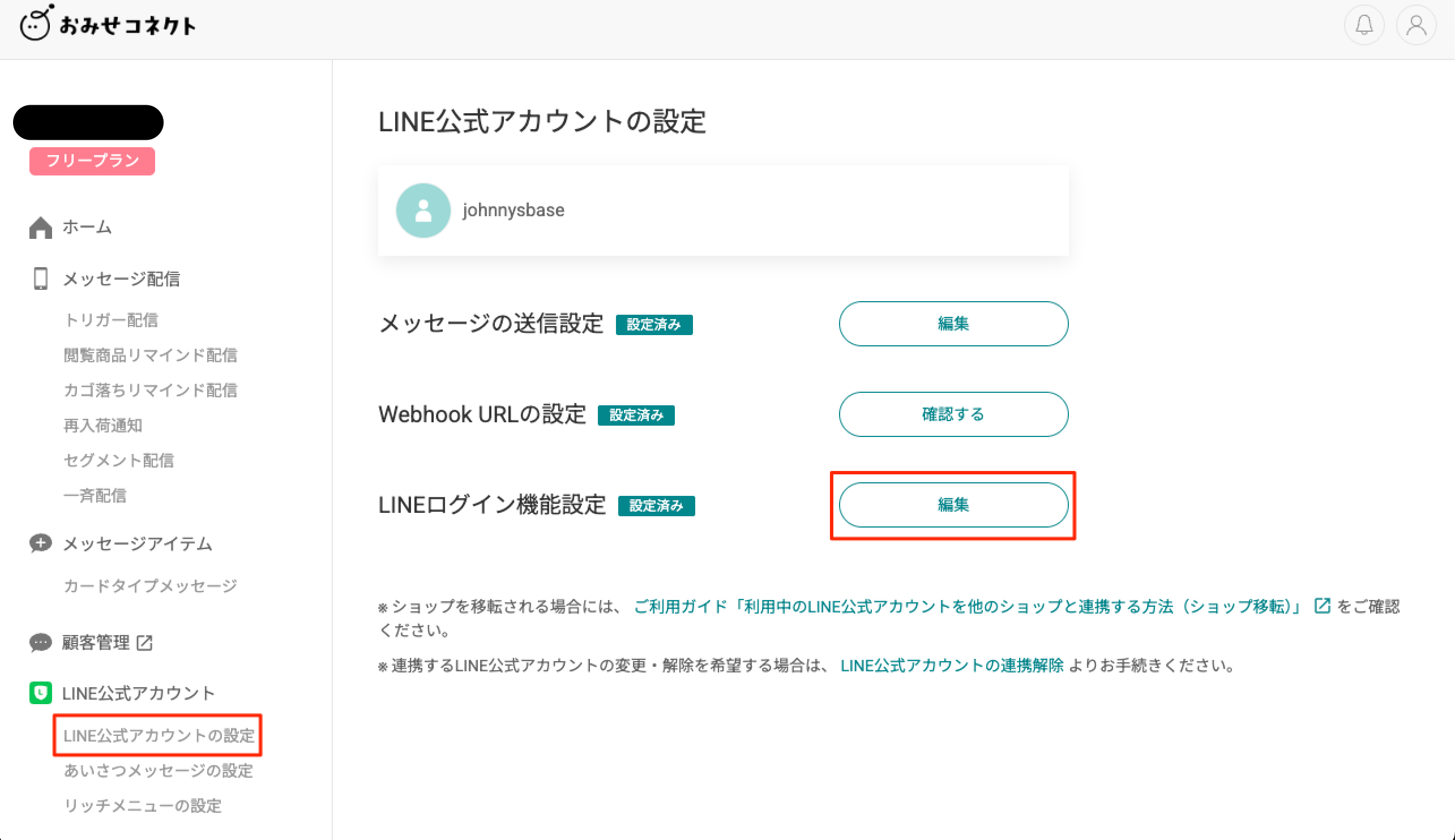1455x840 pixels.
Task: Click the johnnysbase profile avatar
Action: pos(423,210)
